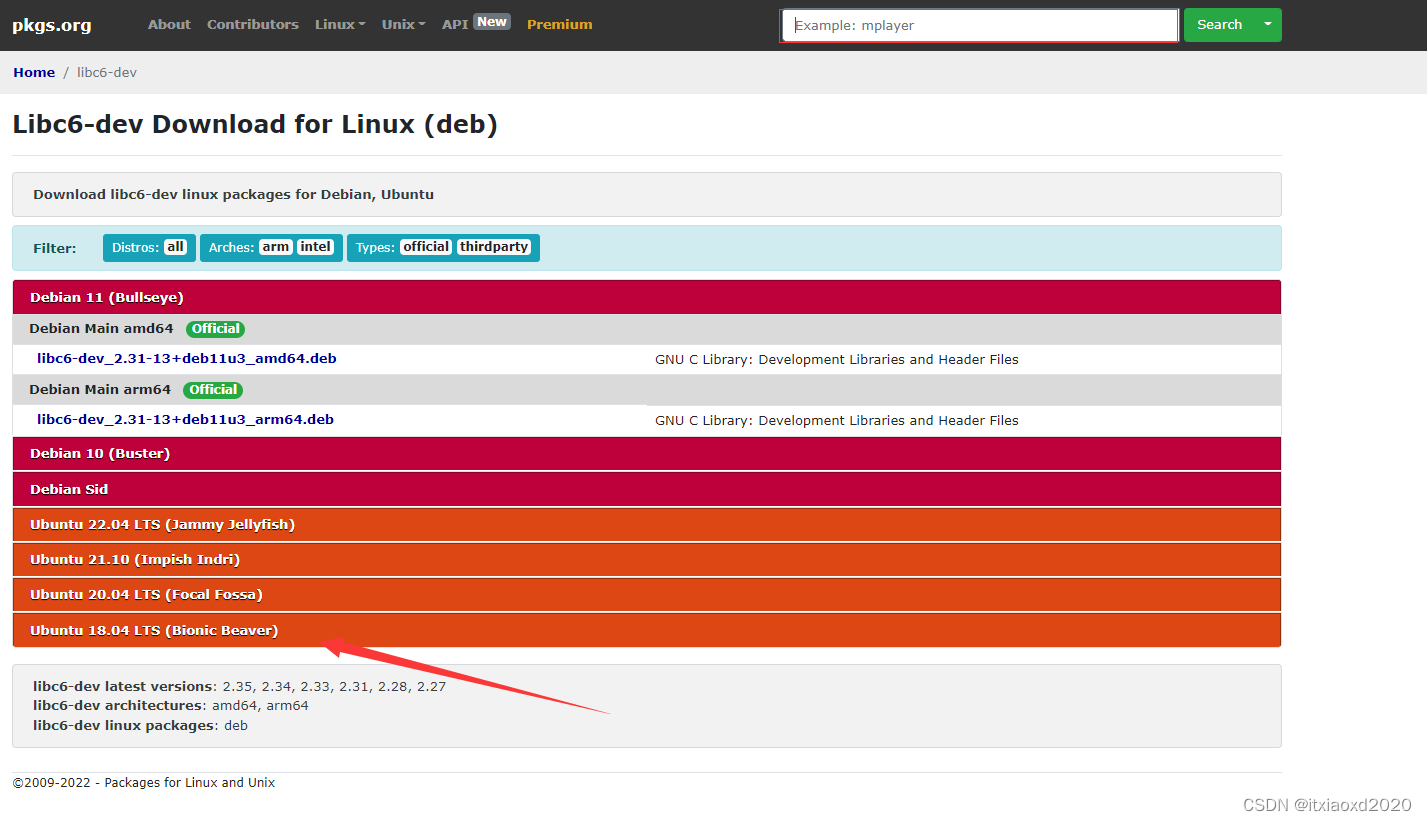The height and width of the screenshot is (821, 1427).
Task: Click the Official badge beside arm64
Action: coord(213,389)
